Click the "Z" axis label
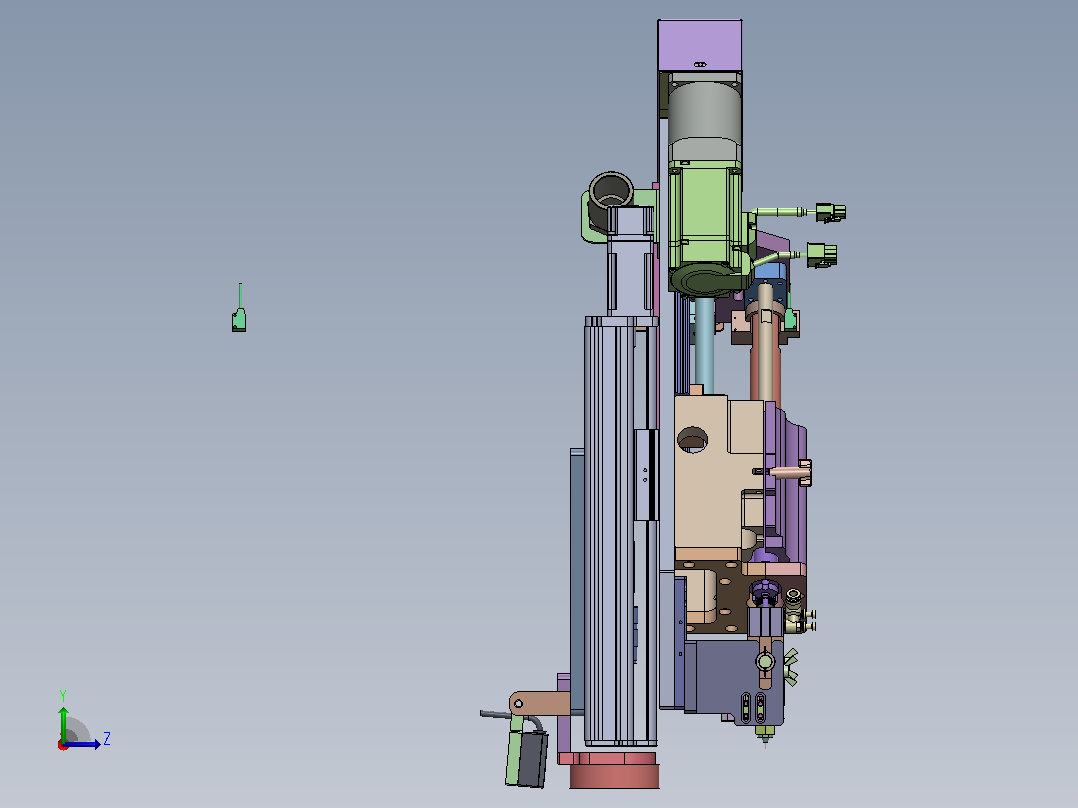 tap(107, 739)
